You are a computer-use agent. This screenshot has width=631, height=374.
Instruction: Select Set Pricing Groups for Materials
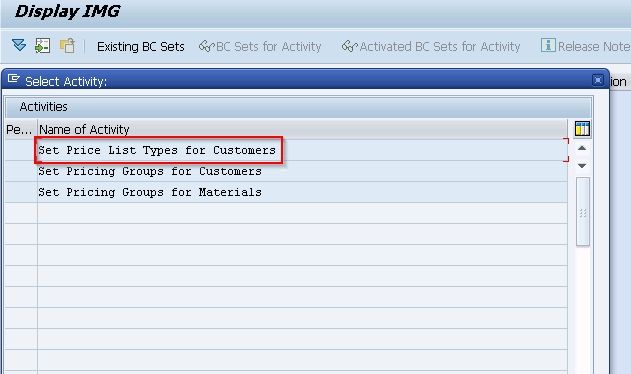(150, 192)
